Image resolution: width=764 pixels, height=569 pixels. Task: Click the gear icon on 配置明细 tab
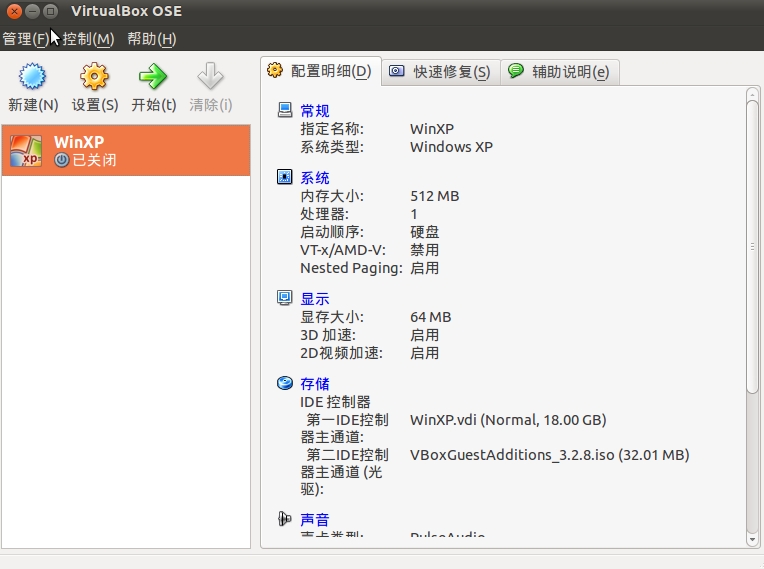pos(275,71)
